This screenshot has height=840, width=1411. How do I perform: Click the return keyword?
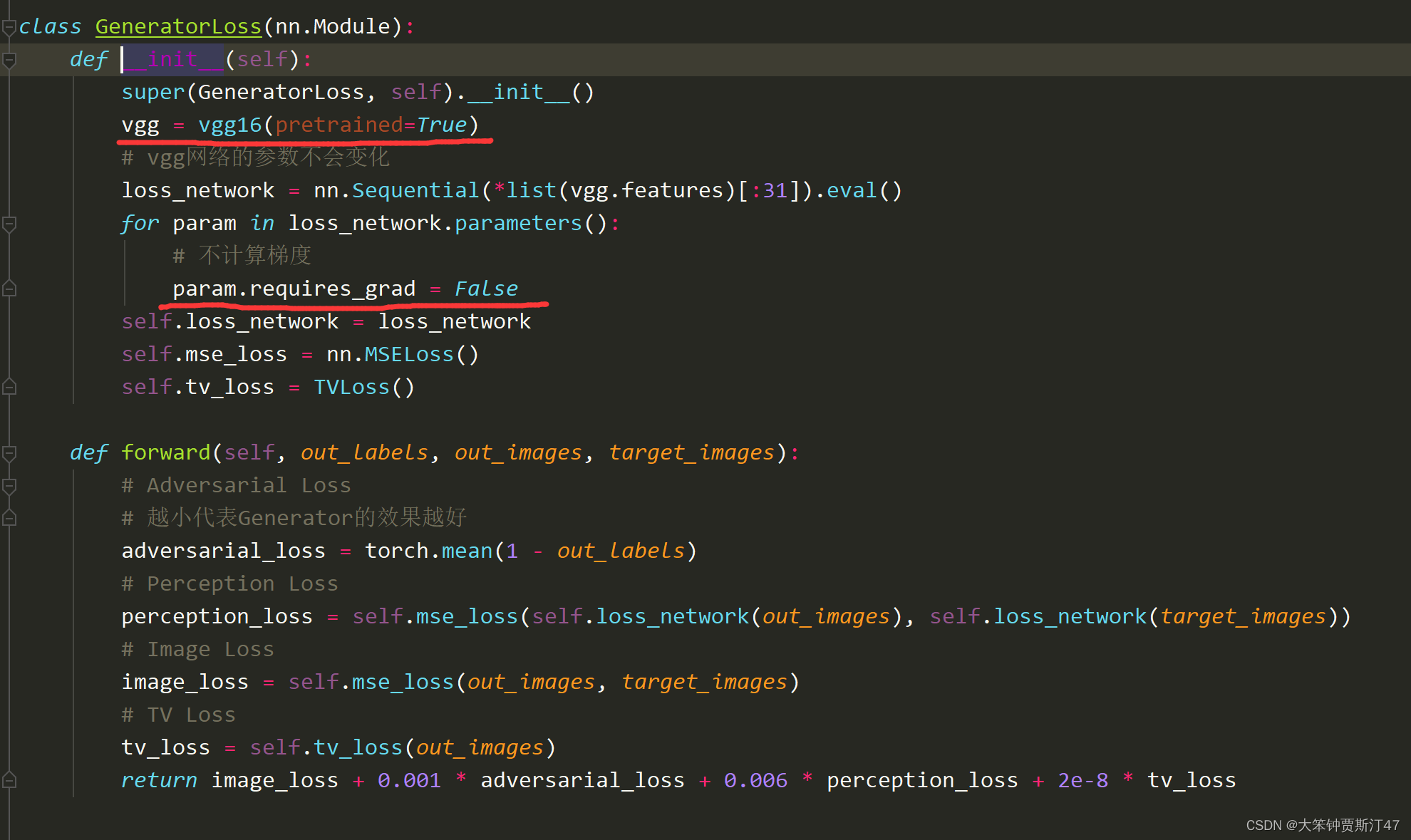tap(159, 781)
